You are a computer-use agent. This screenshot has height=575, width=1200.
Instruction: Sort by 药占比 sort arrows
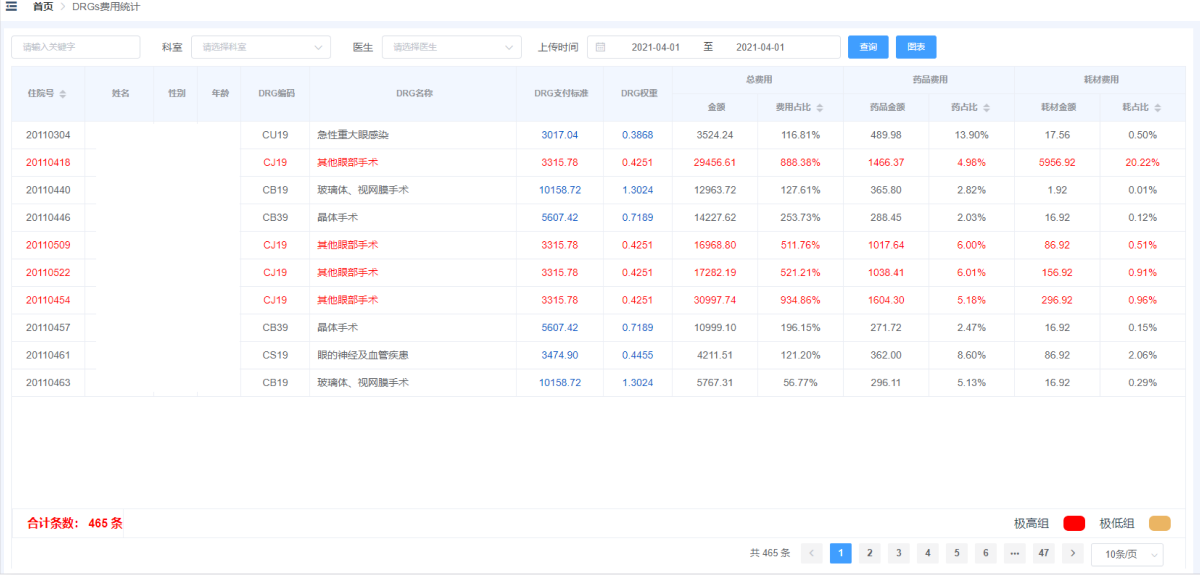pos(986,107)
